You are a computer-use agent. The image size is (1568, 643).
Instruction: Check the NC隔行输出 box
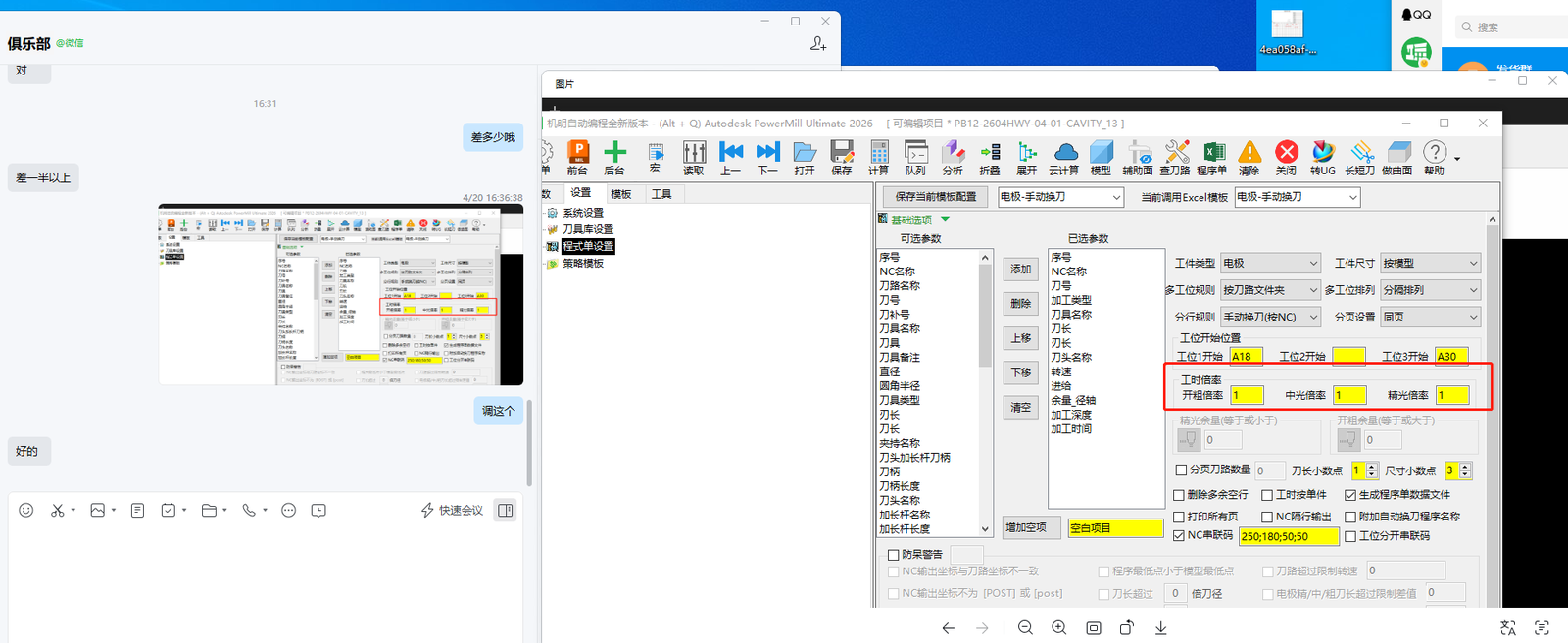(1267, 517)
